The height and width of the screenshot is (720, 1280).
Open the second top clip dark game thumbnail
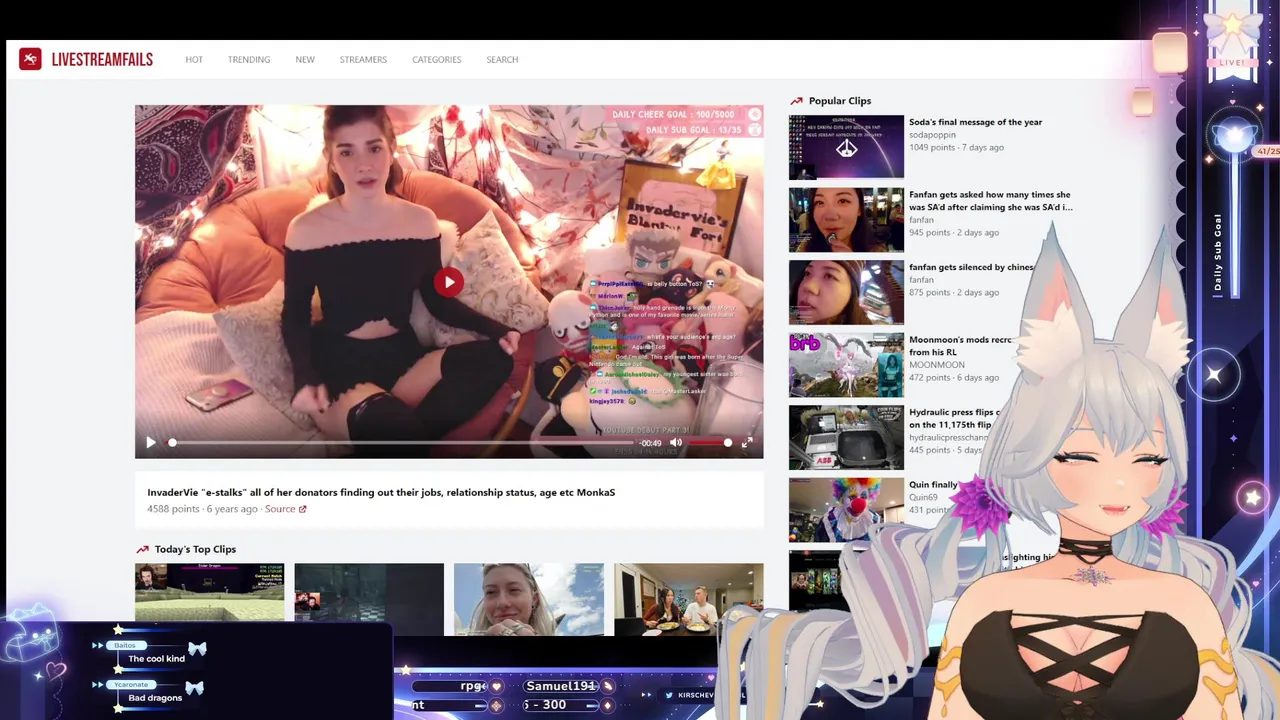pos(369,599)
